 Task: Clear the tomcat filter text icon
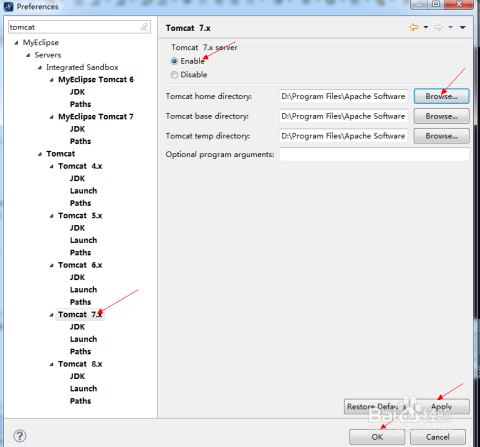[144, 27]
